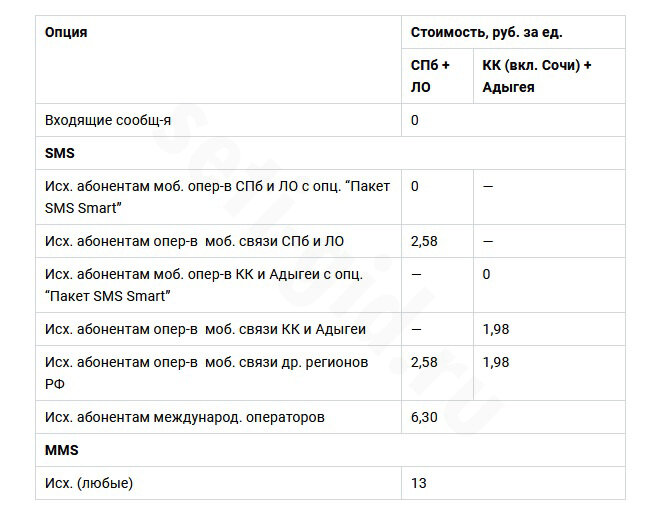Click 'КК (вкл. Сочи) + Адыгея' header
Screen dimensions: 659x514
point(537,76)
